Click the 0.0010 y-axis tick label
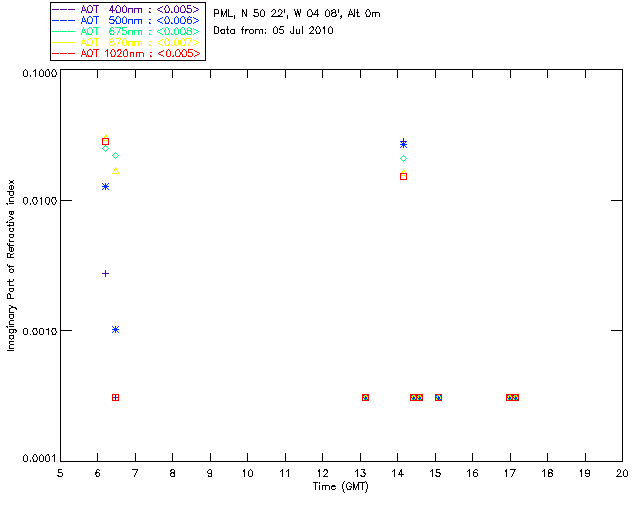Image resolution: width=640 pixels, height=512 pixels. tap(40, 331)
